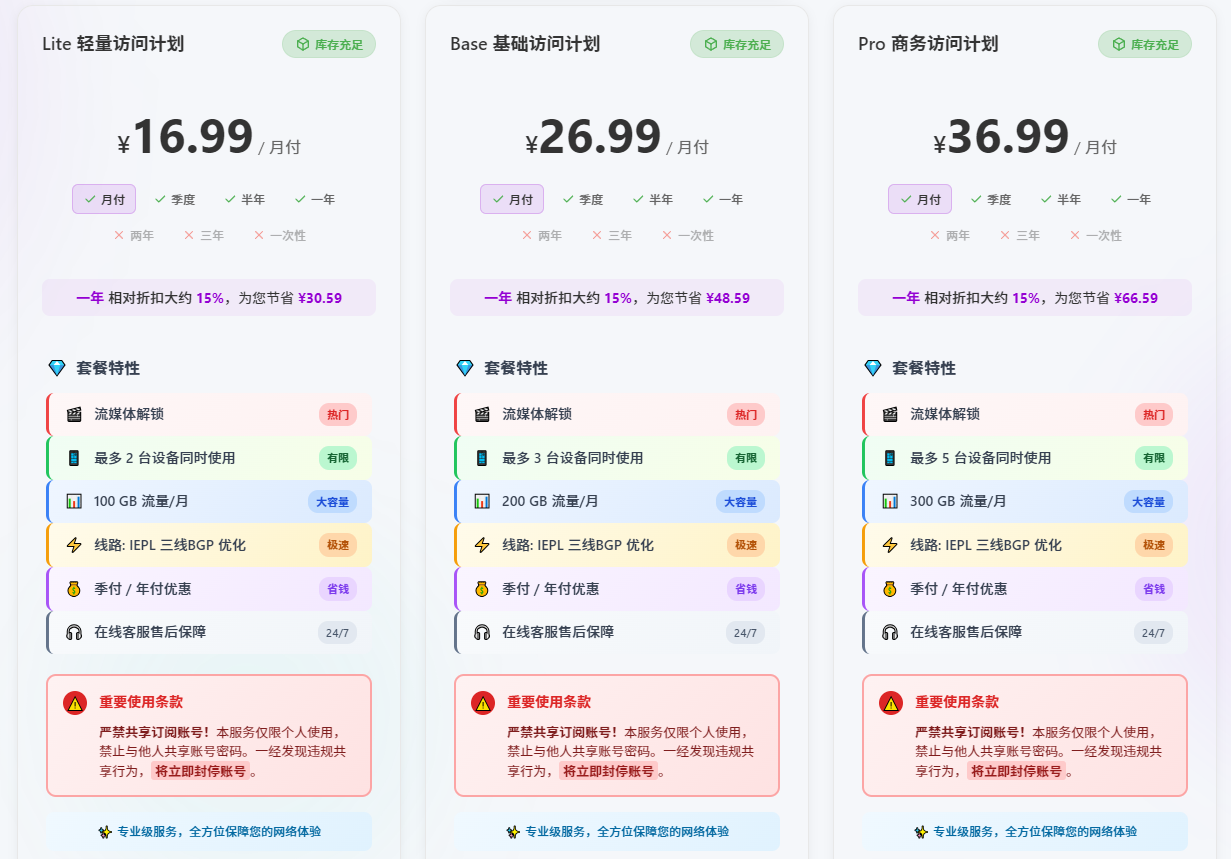
Task: Click headphones icon in Pro plan support row
Action: tap(890, 632)
